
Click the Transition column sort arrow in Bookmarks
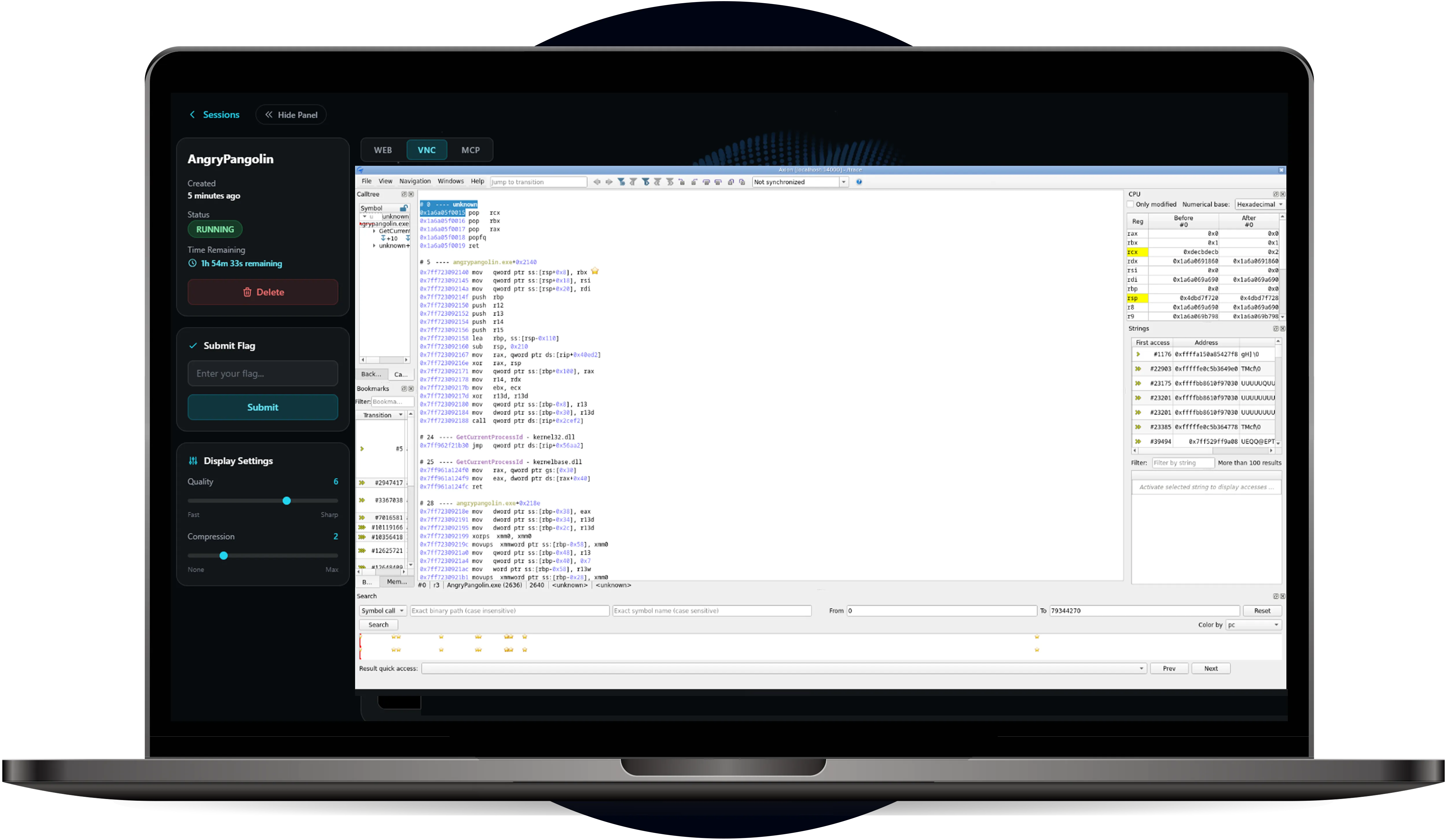click(x=401, y=415)
